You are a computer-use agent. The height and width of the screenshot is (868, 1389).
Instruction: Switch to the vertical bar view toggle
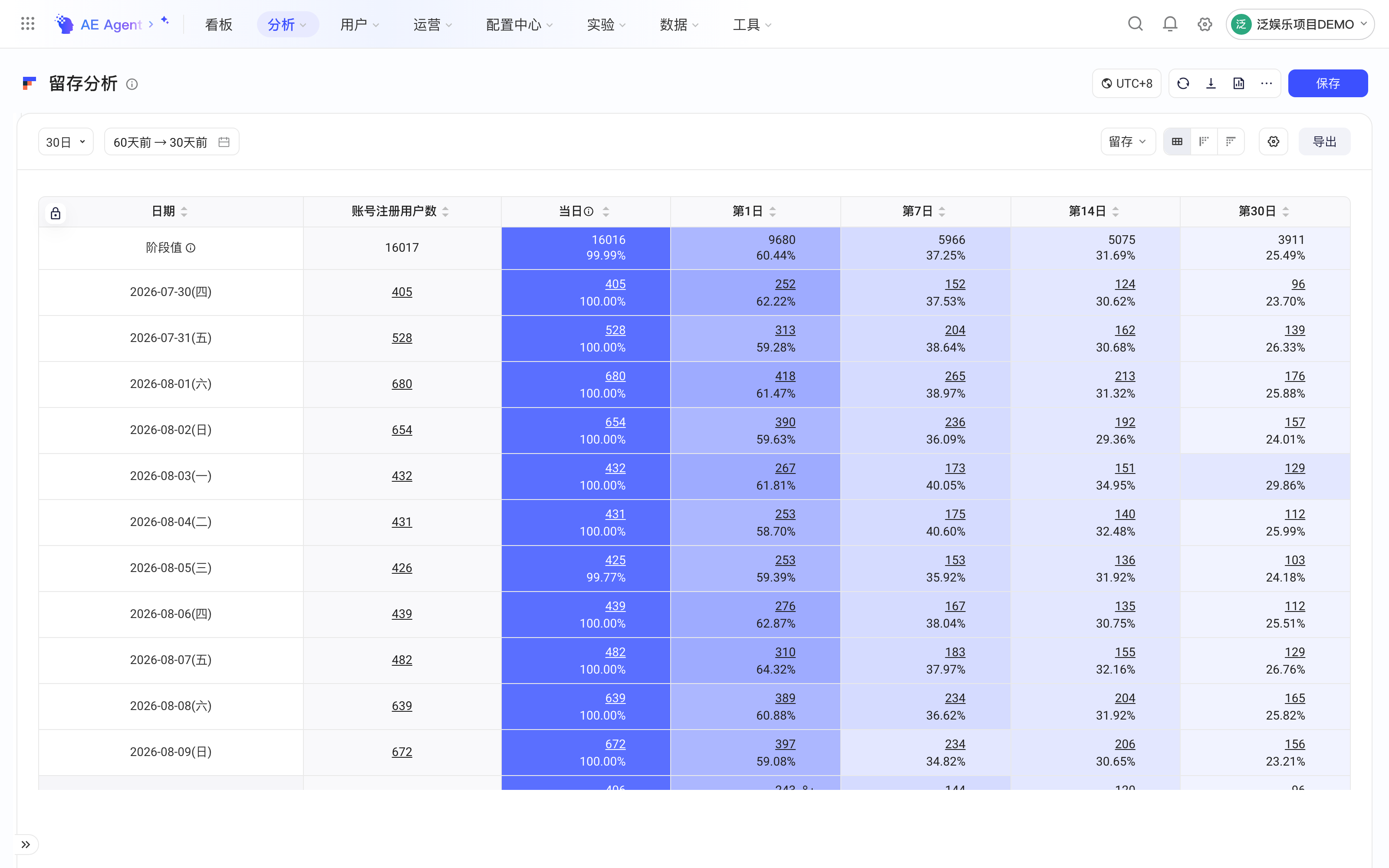(1204, 142)
